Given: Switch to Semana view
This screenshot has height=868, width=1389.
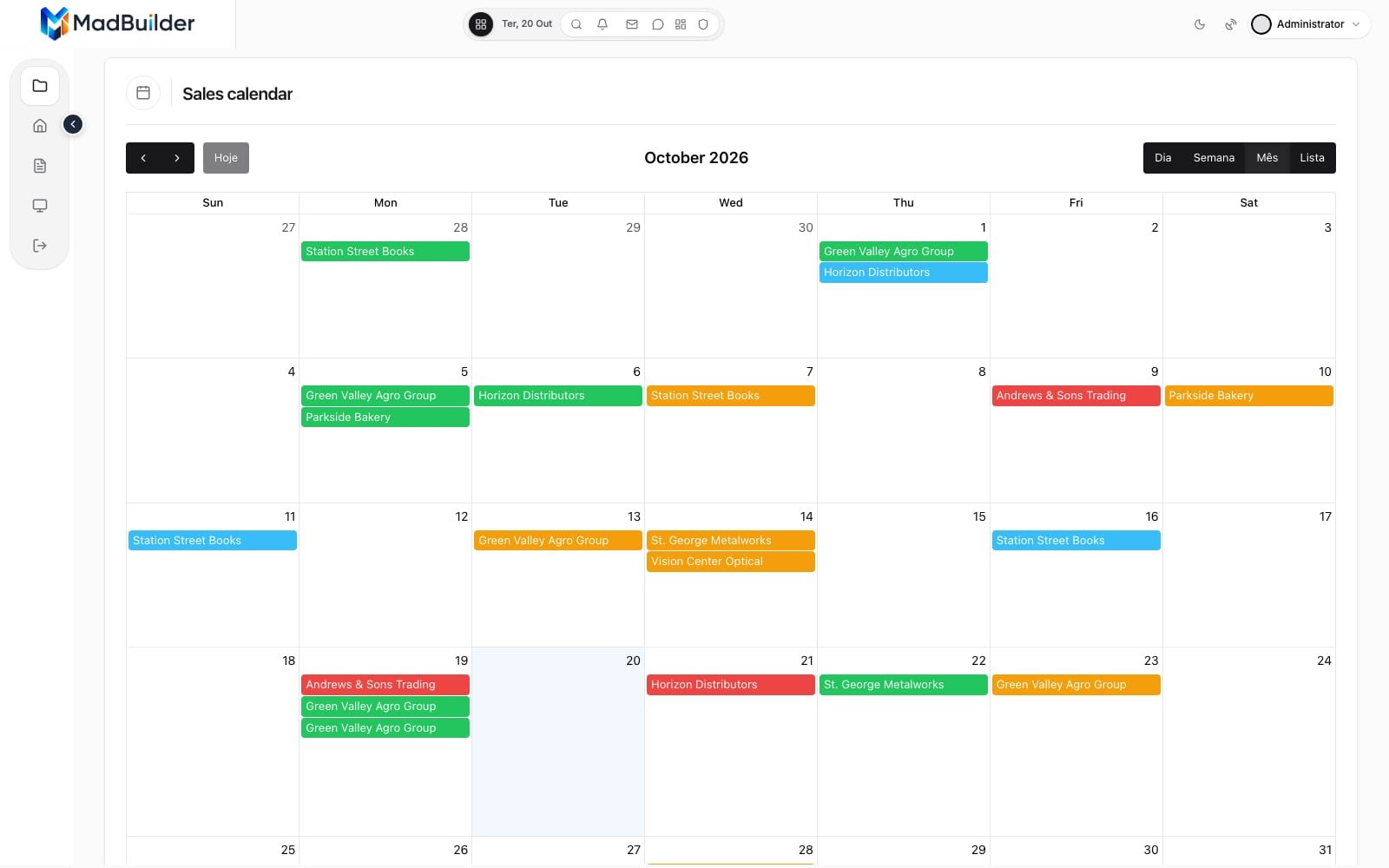Looking at the screenshot, I should tap(1214, 158).
